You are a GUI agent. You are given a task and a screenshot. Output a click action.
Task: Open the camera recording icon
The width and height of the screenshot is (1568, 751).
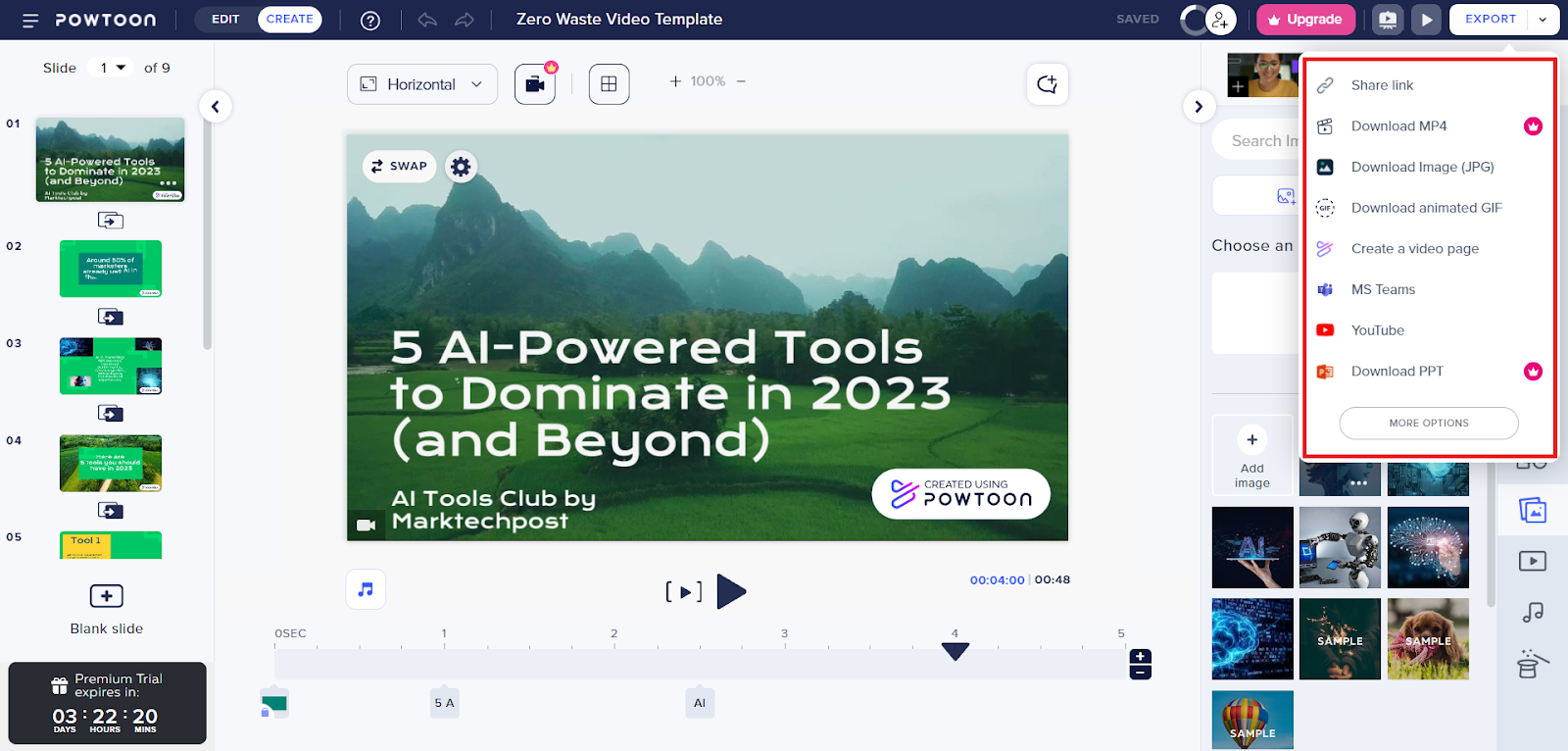[535, 84]
